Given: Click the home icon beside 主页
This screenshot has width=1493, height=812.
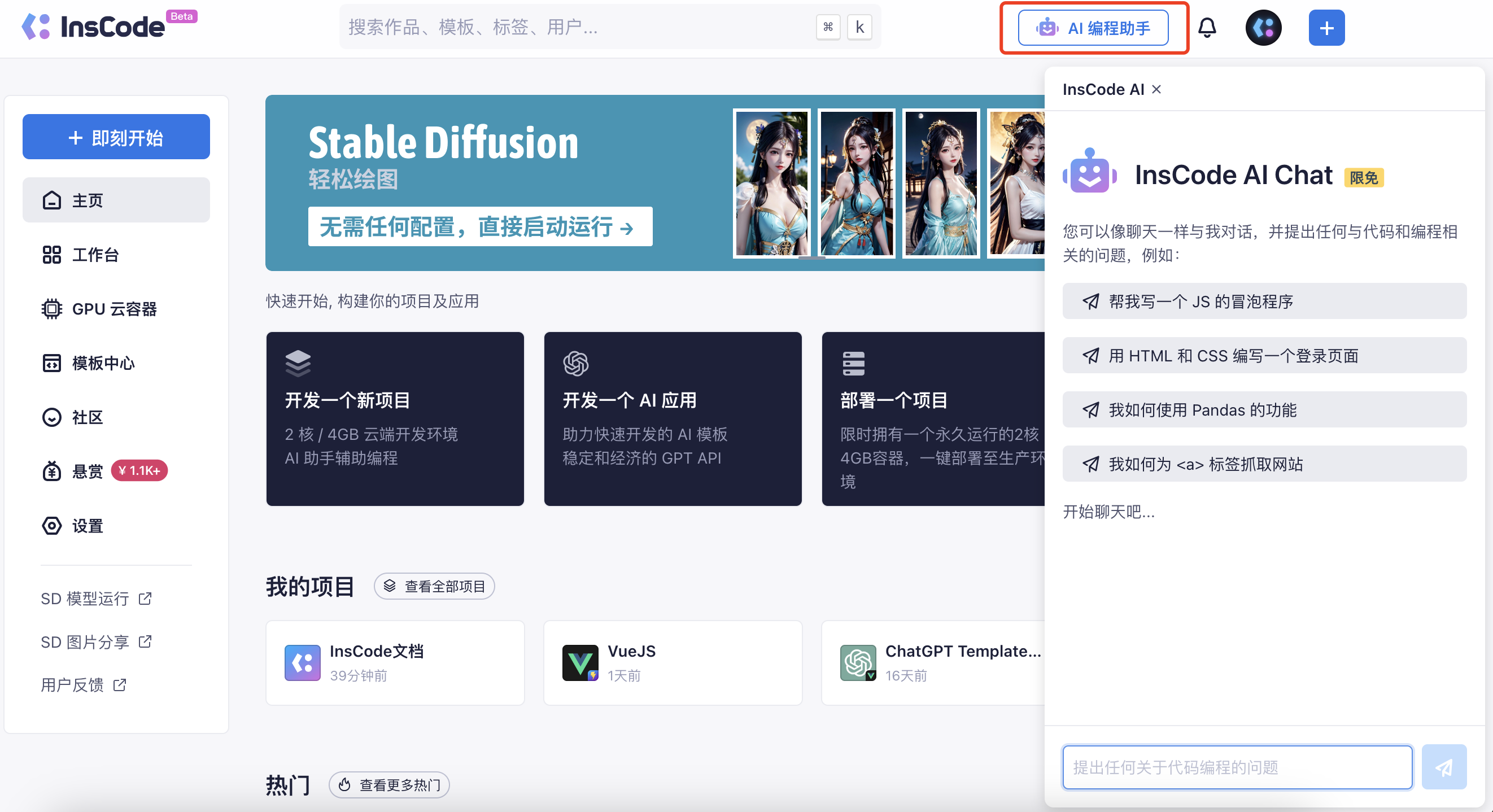Looking at the screenshot, I should (51, 200).
